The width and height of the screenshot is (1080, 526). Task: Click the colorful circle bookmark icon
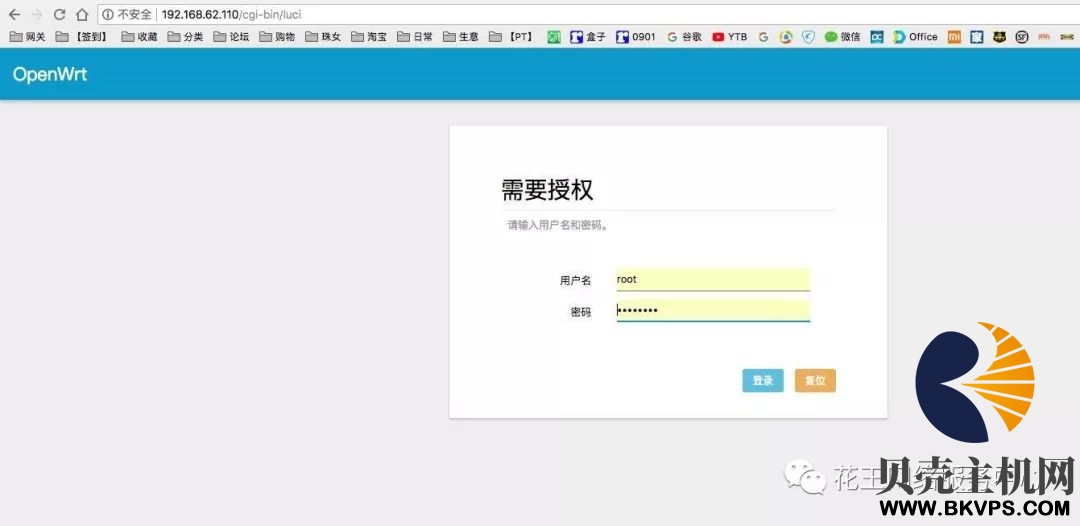[786, 37]
